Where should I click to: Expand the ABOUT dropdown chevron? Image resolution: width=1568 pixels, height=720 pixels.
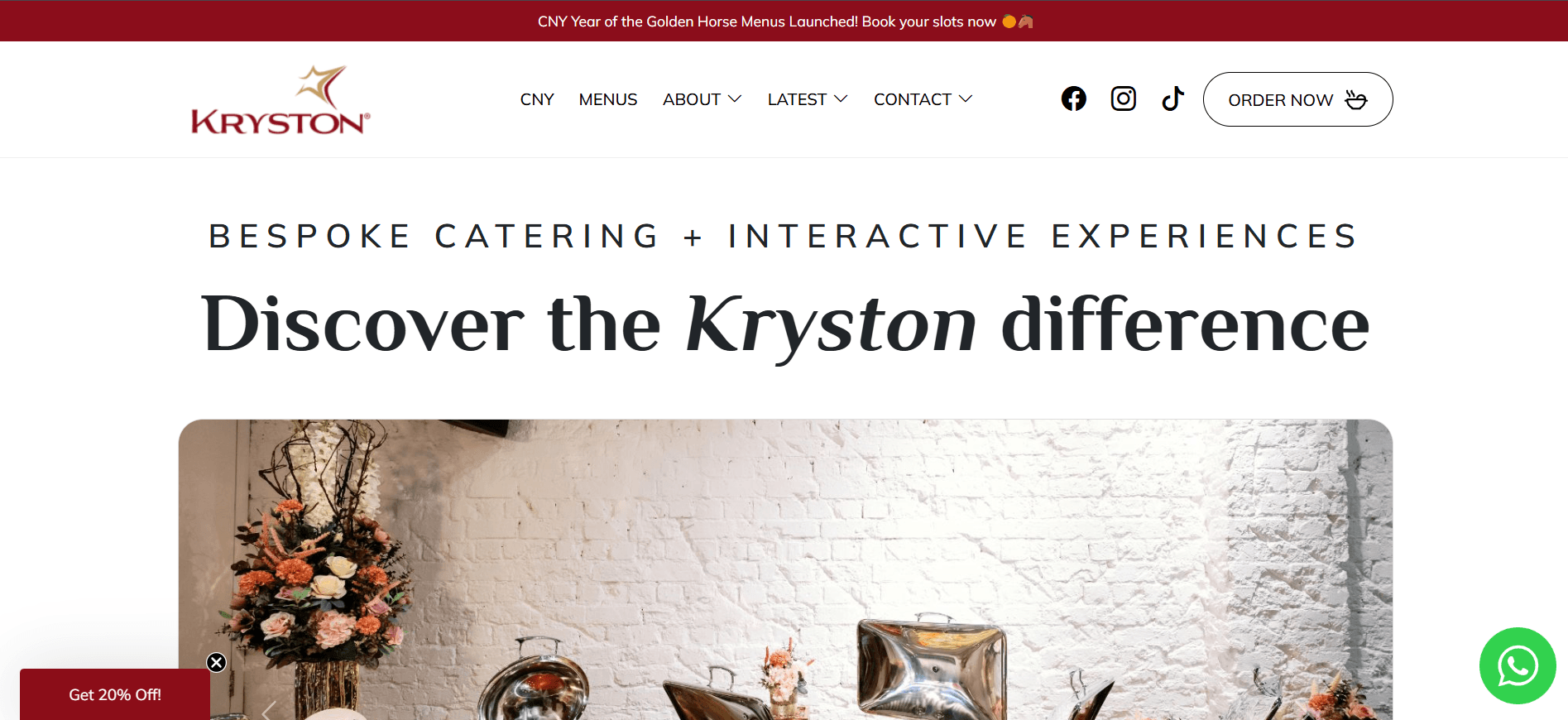point(734,99)
